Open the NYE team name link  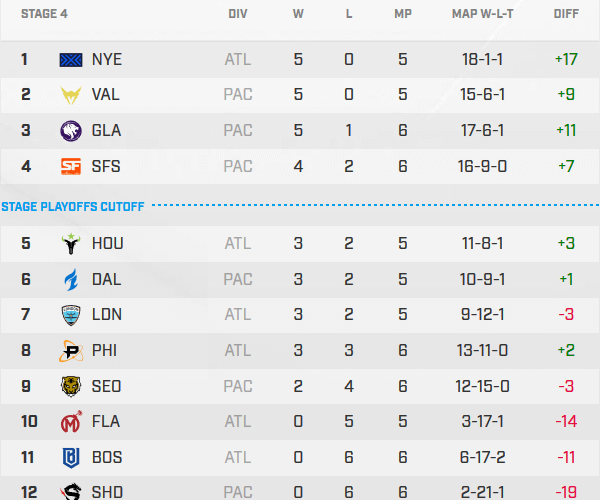tap(106, 59)
